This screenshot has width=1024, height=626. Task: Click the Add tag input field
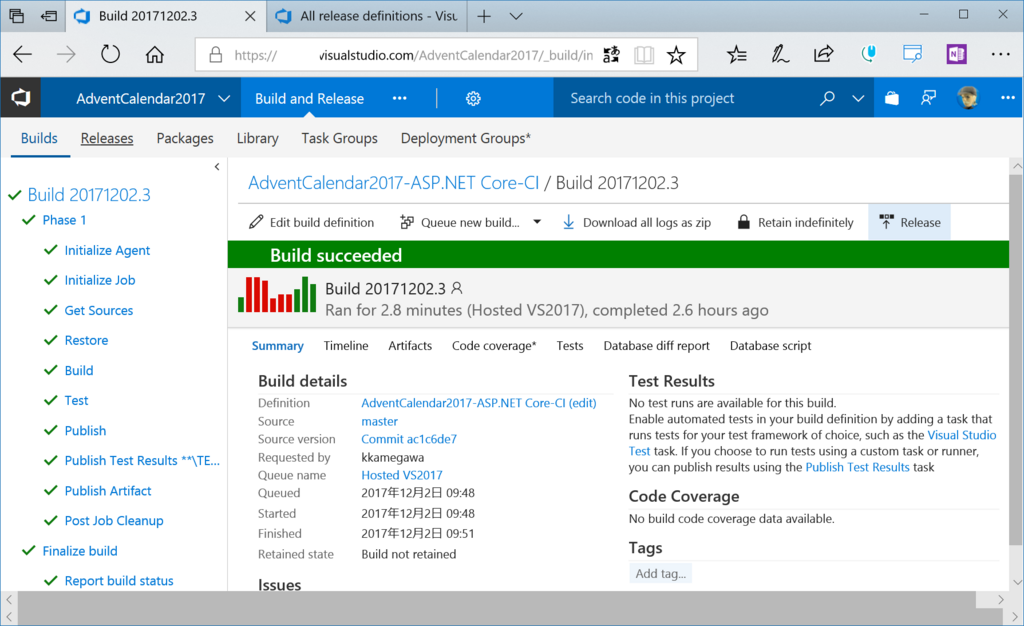point(661,574)
